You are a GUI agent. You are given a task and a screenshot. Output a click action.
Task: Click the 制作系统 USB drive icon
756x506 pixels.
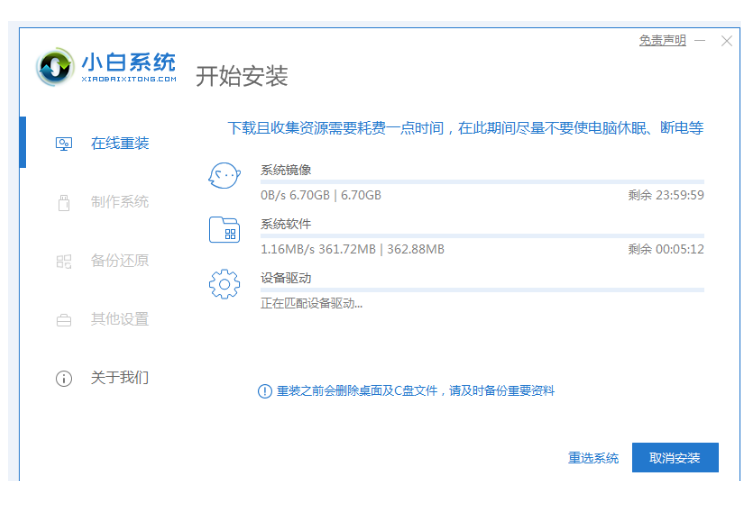pyautogui.click(x=64, y=203)
